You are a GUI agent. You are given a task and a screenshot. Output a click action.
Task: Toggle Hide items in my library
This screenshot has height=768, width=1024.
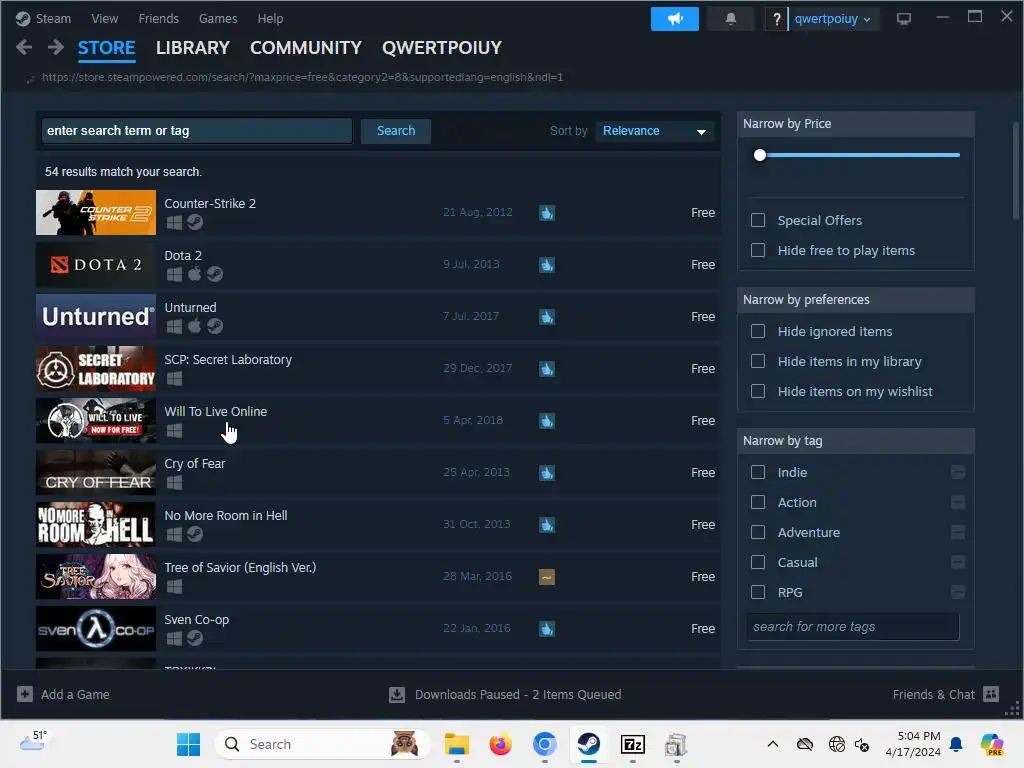[x=758, y=361]
